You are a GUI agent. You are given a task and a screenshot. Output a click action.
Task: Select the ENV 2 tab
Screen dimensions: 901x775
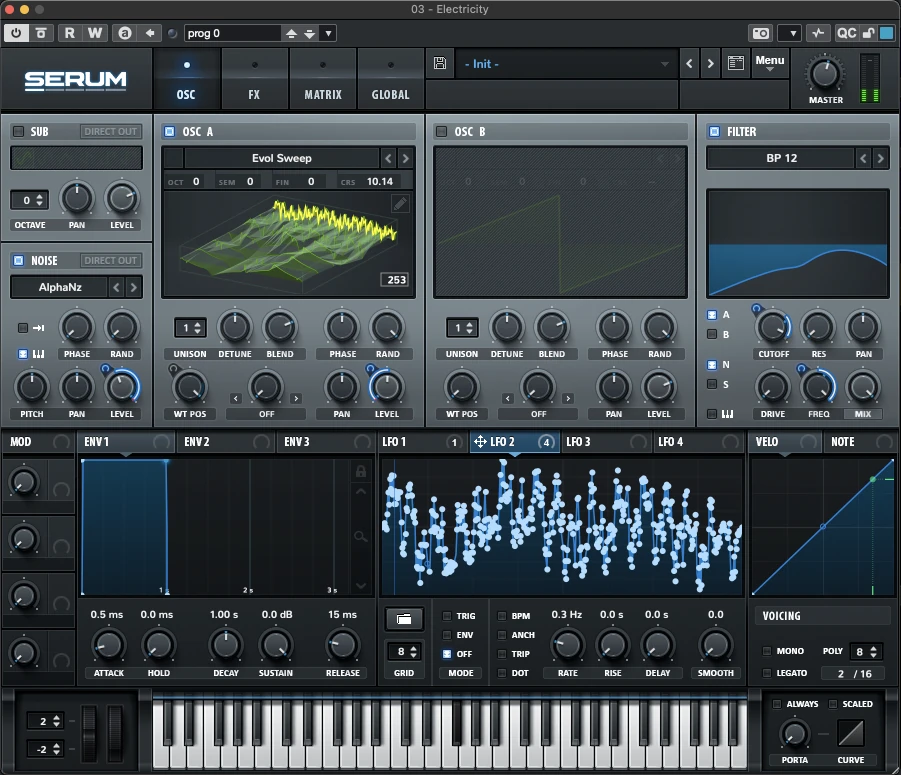(225, 442)
